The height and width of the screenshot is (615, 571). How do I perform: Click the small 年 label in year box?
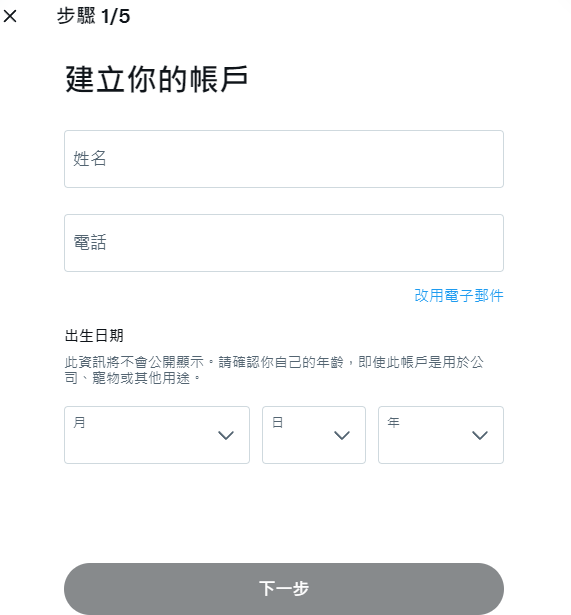[x=393, y=422]
